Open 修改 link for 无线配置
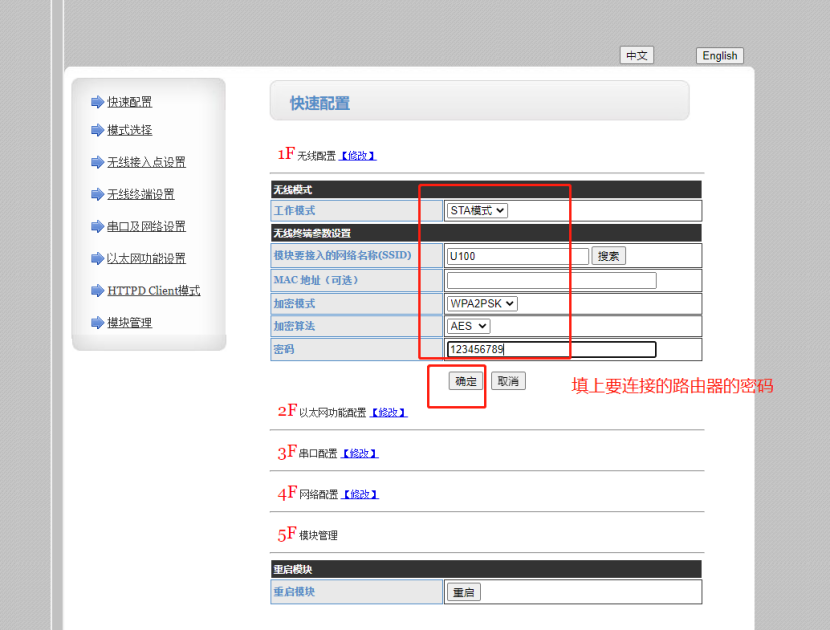The height and width of the screenshot is (630, 830). (358, 156)
